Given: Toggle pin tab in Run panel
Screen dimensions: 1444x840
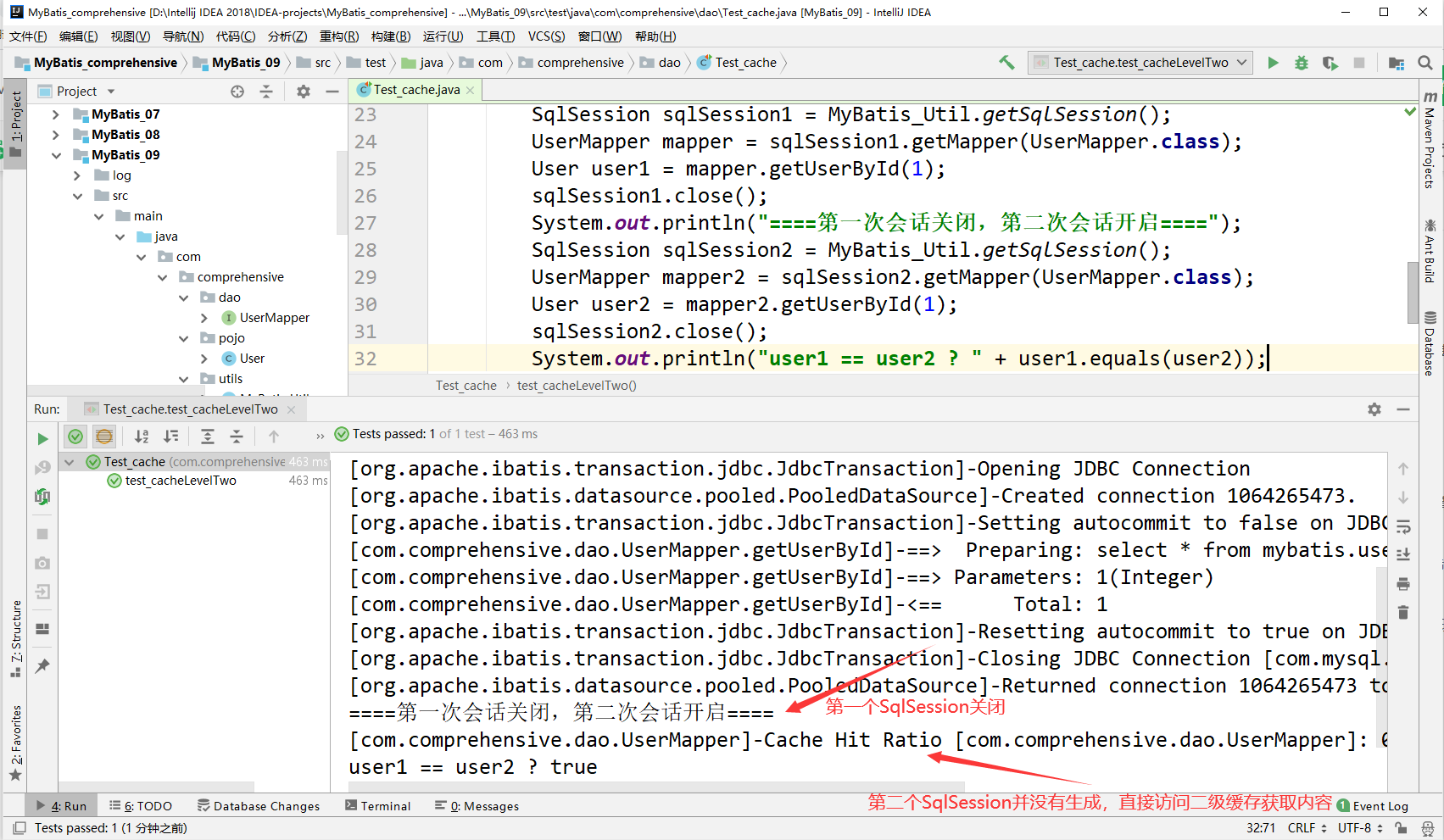Looking at the screenshot, I should pyautogui.click(x=42, y=666).
